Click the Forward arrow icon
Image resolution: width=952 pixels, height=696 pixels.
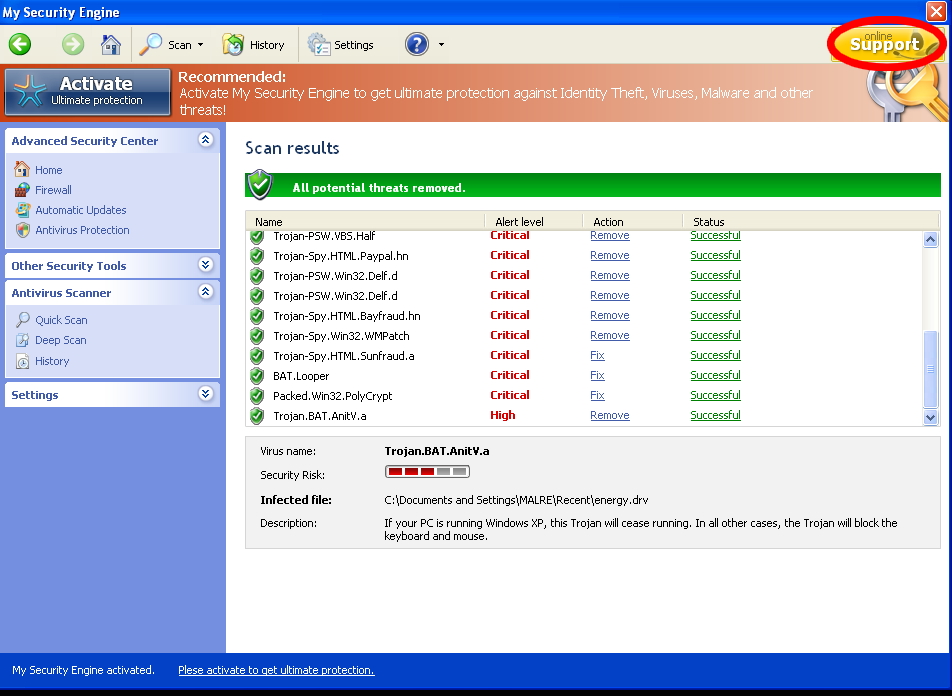click(x=73, y=44)
